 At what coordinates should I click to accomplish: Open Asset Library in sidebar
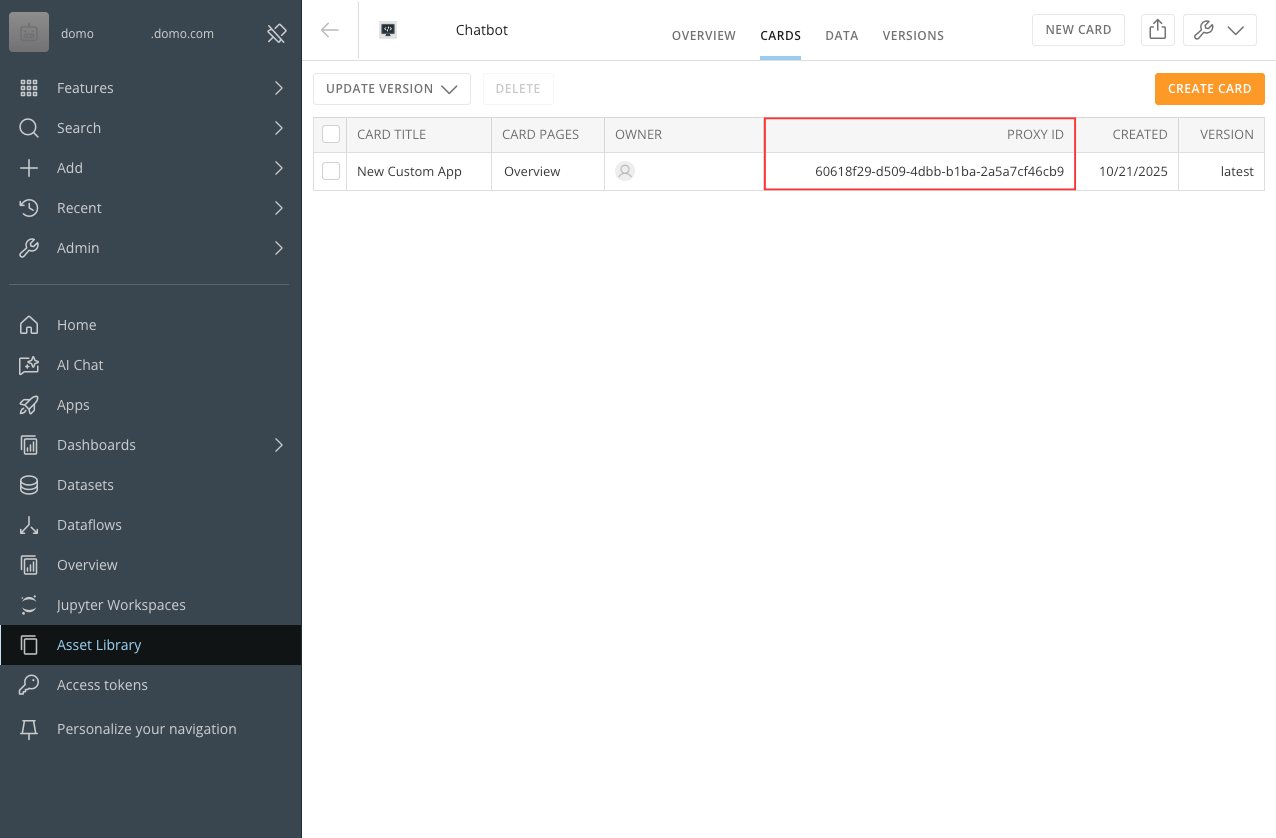click(150, 645)
